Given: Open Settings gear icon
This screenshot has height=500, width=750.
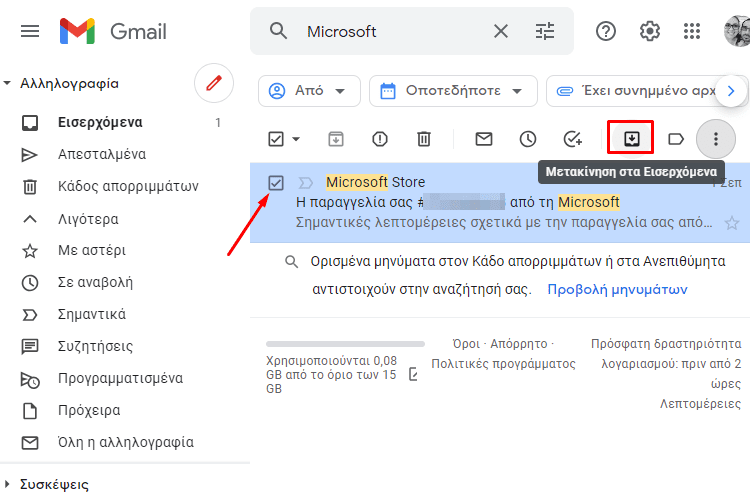Looking at the screenshot, I should click(650, 32).
